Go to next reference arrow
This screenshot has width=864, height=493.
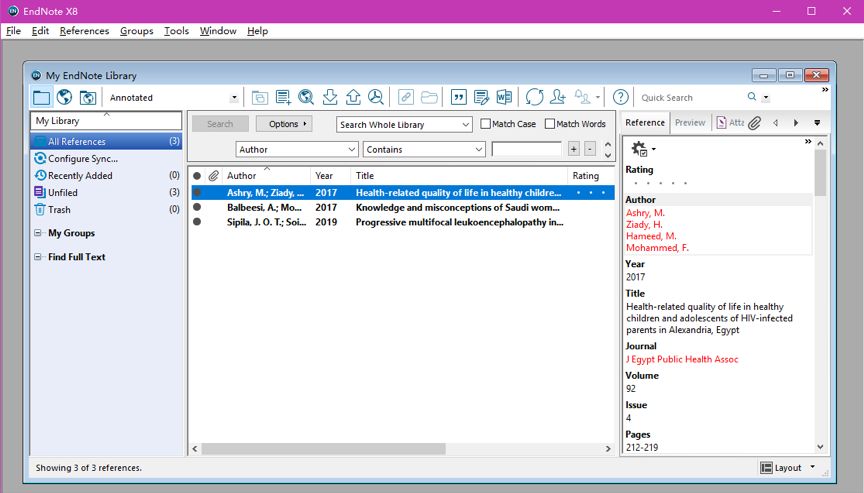point(796,123)
